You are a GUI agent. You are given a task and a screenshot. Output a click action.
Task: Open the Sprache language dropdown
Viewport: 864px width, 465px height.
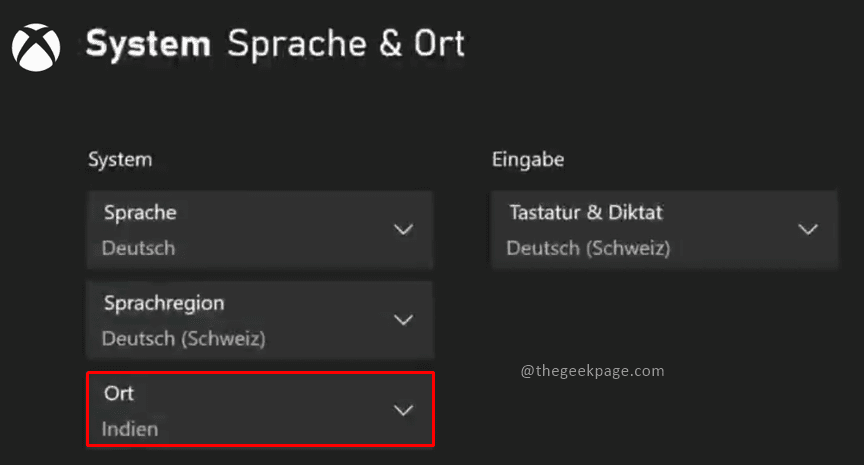click(x=260, y=229)
